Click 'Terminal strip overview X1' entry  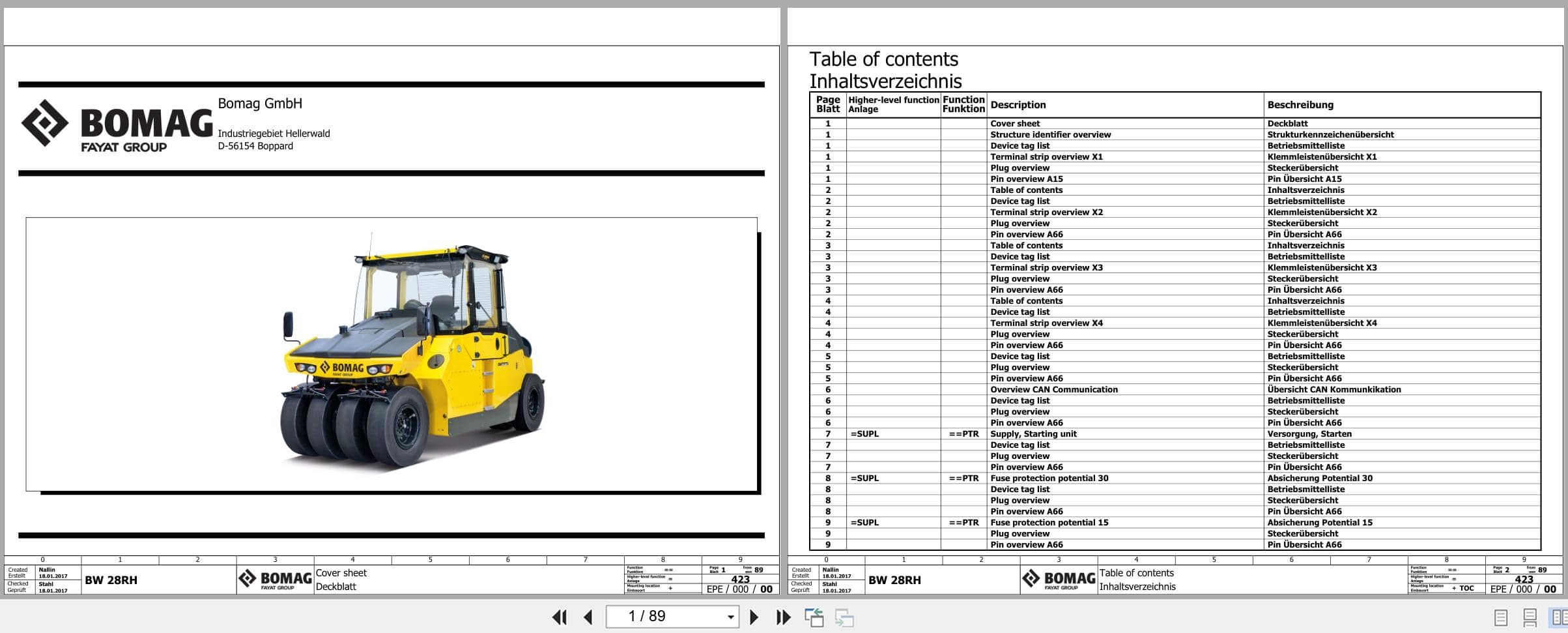tap(1046, 157)
